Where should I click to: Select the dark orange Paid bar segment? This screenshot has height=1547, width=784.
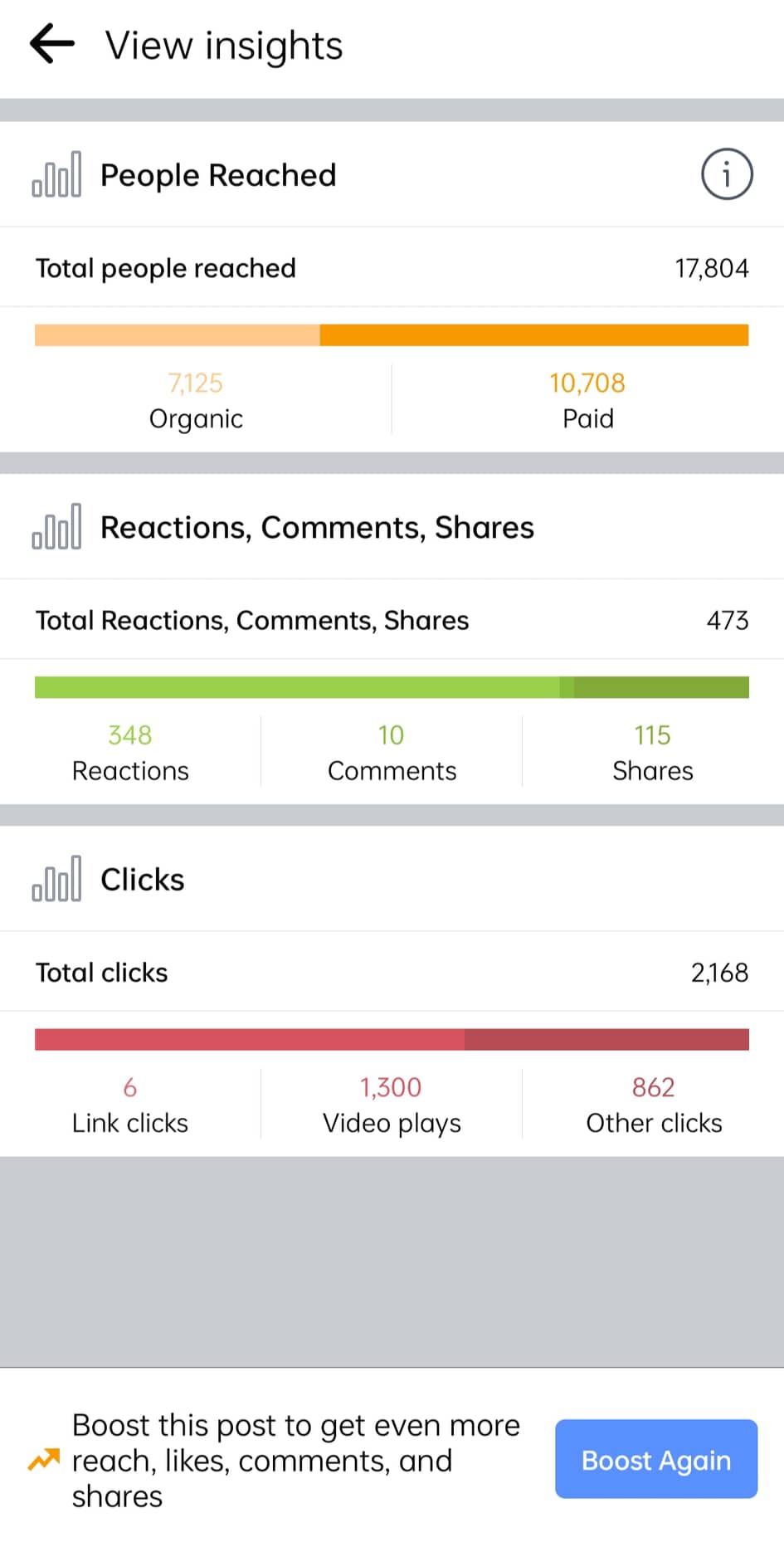click(533, 335)
